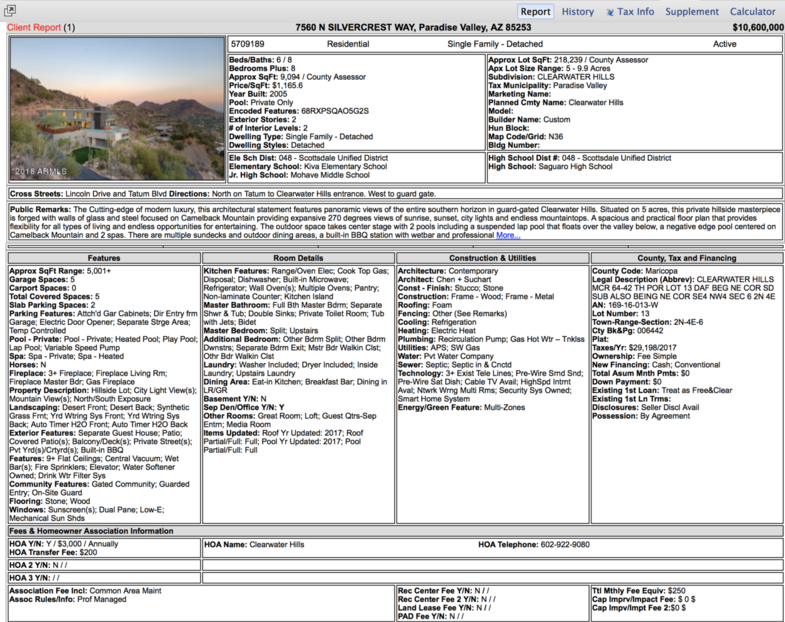785x622 pixels.
Task: Click the Price/SqFt $1,165.6 value
Action: (266, 86)
